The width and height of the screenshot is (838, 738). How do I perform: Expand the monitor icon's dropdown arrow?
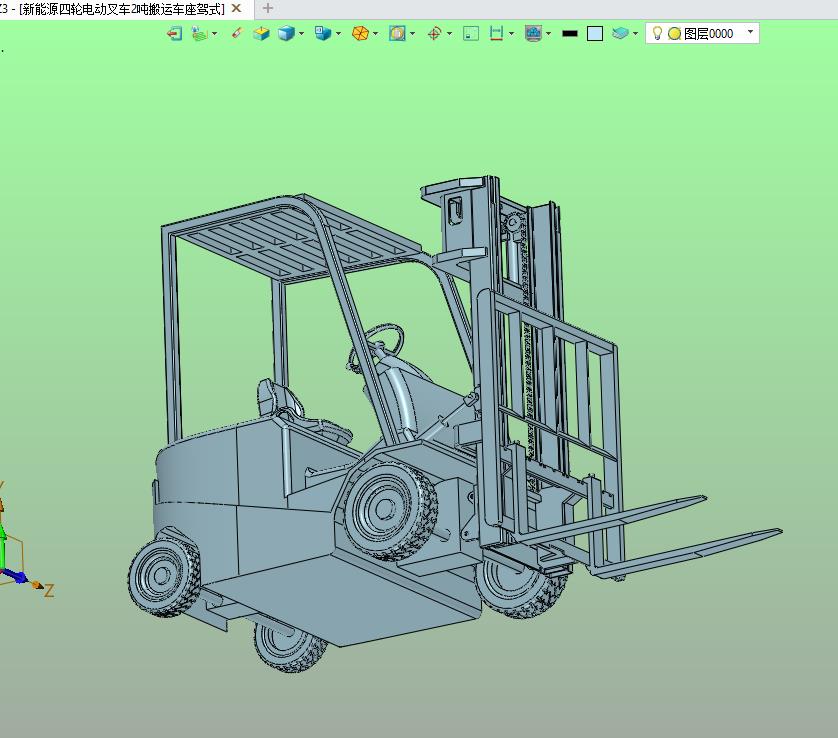(x=549, y=34)
